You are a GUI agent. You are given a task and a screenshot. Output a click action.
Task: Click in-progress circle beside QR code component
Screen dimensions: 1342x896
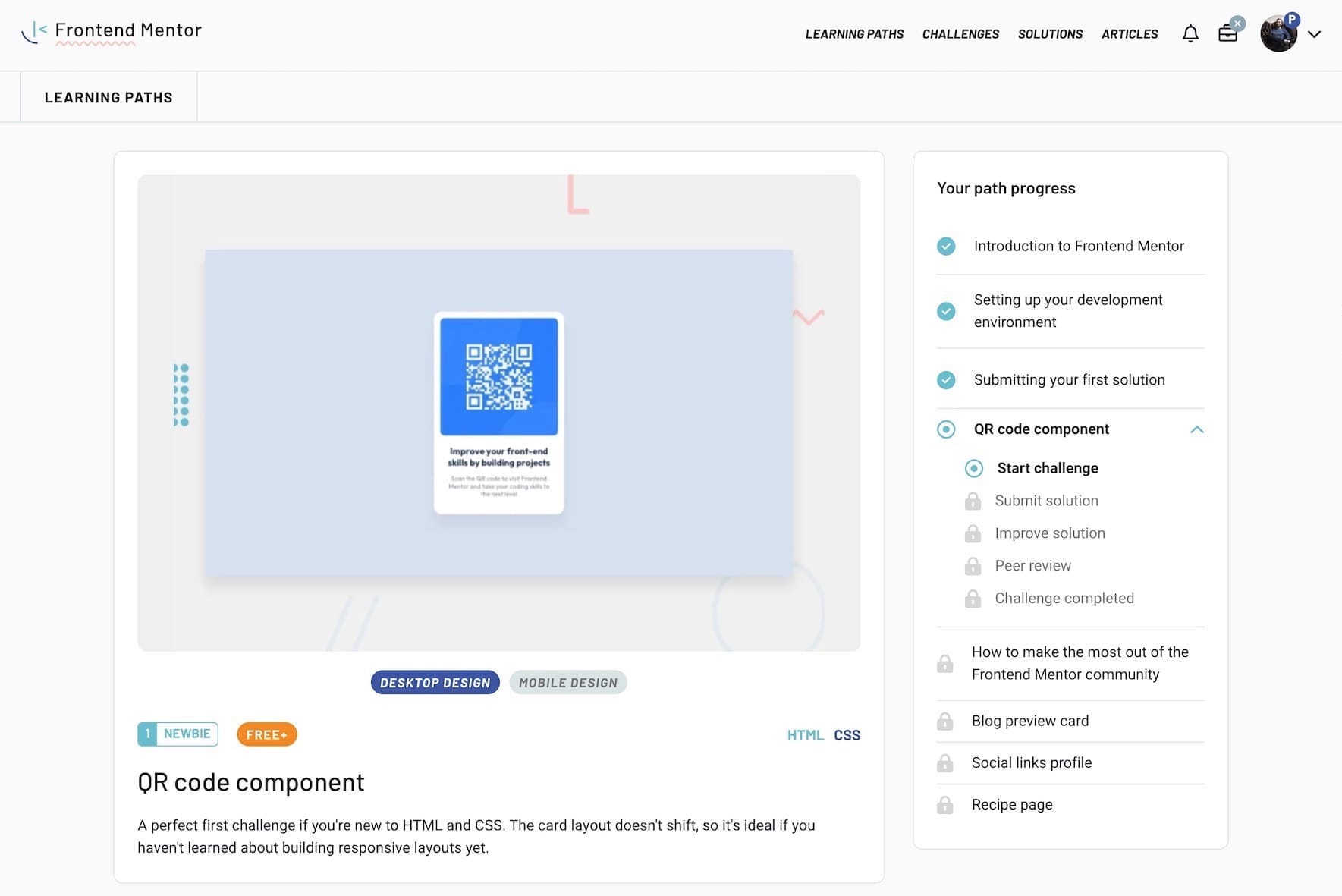click(946, 429)
